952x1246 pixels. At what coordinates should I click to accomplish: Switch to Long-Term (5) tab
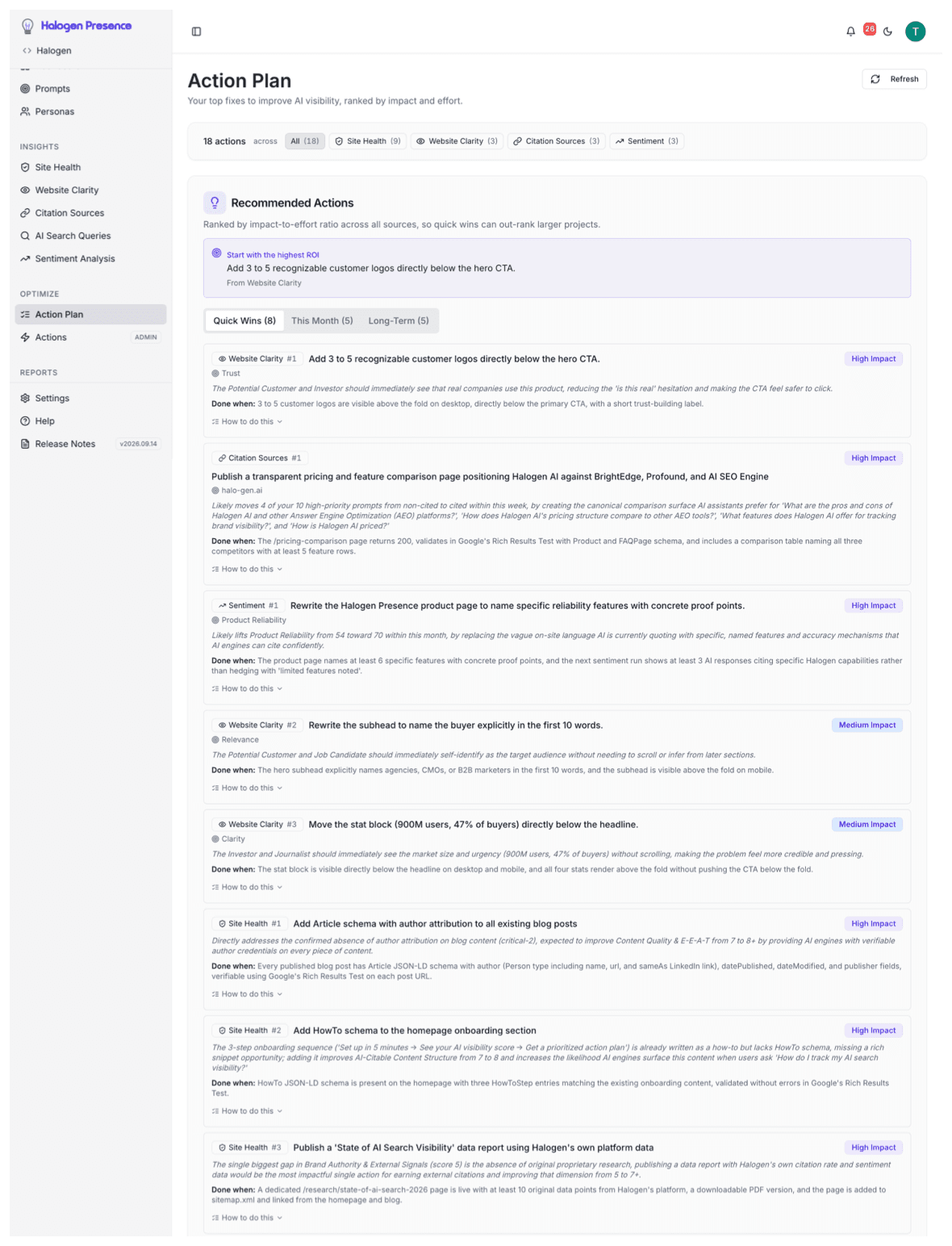pos(399,320)
